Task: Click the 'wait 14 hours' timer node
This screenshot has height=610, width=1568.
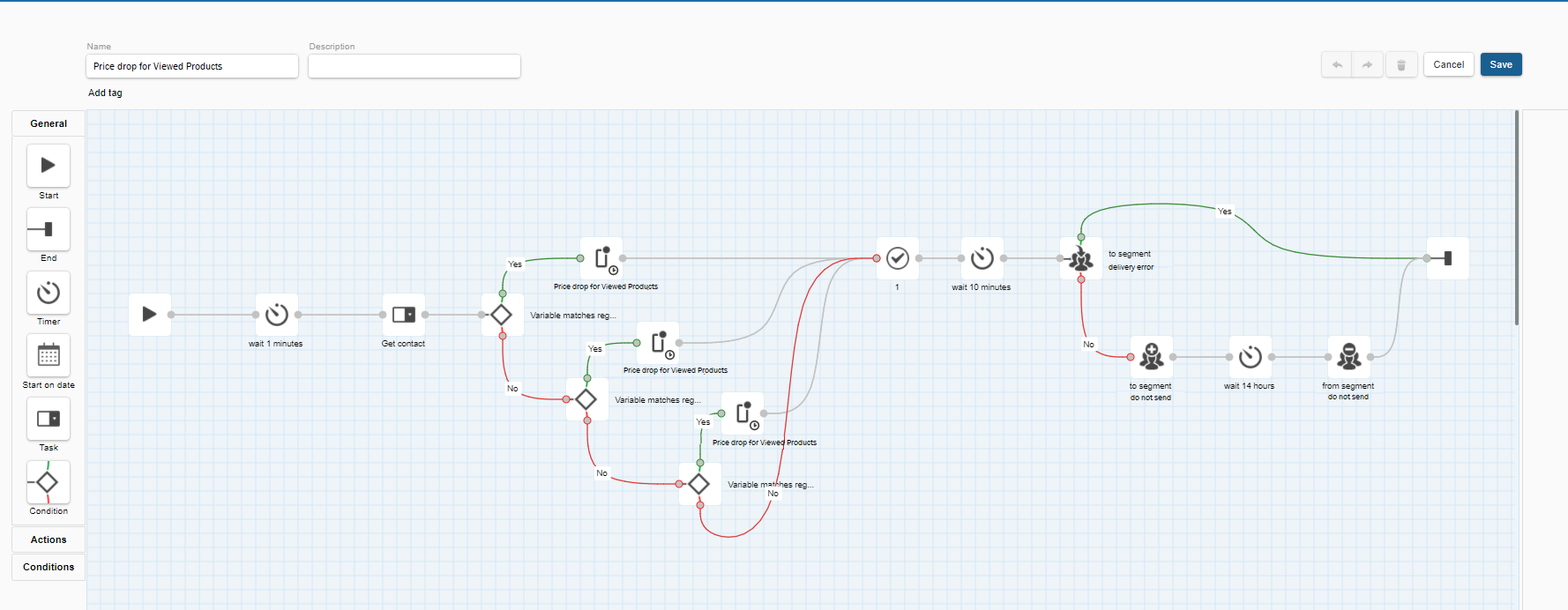Action: (x=1251, y=357)
